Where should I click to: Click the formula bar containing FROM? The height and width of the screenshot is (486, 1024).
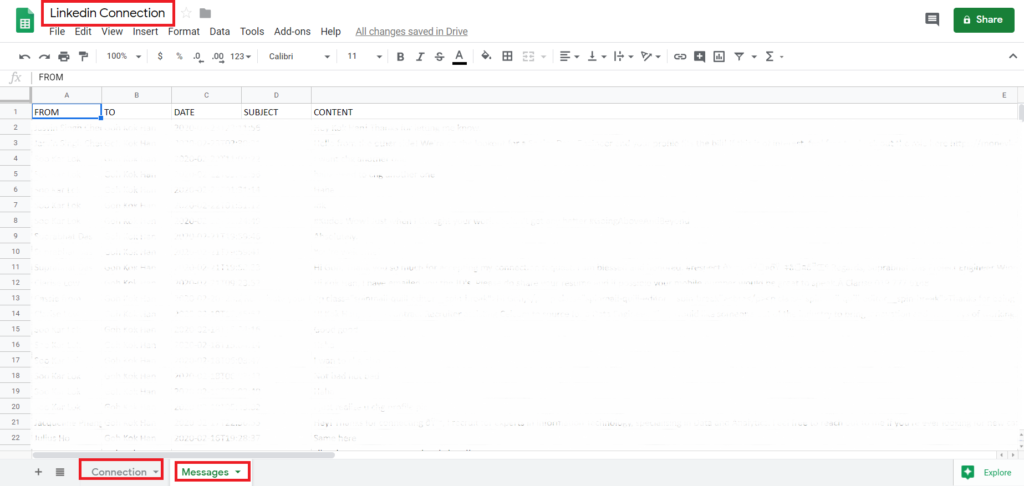(500, 77)
